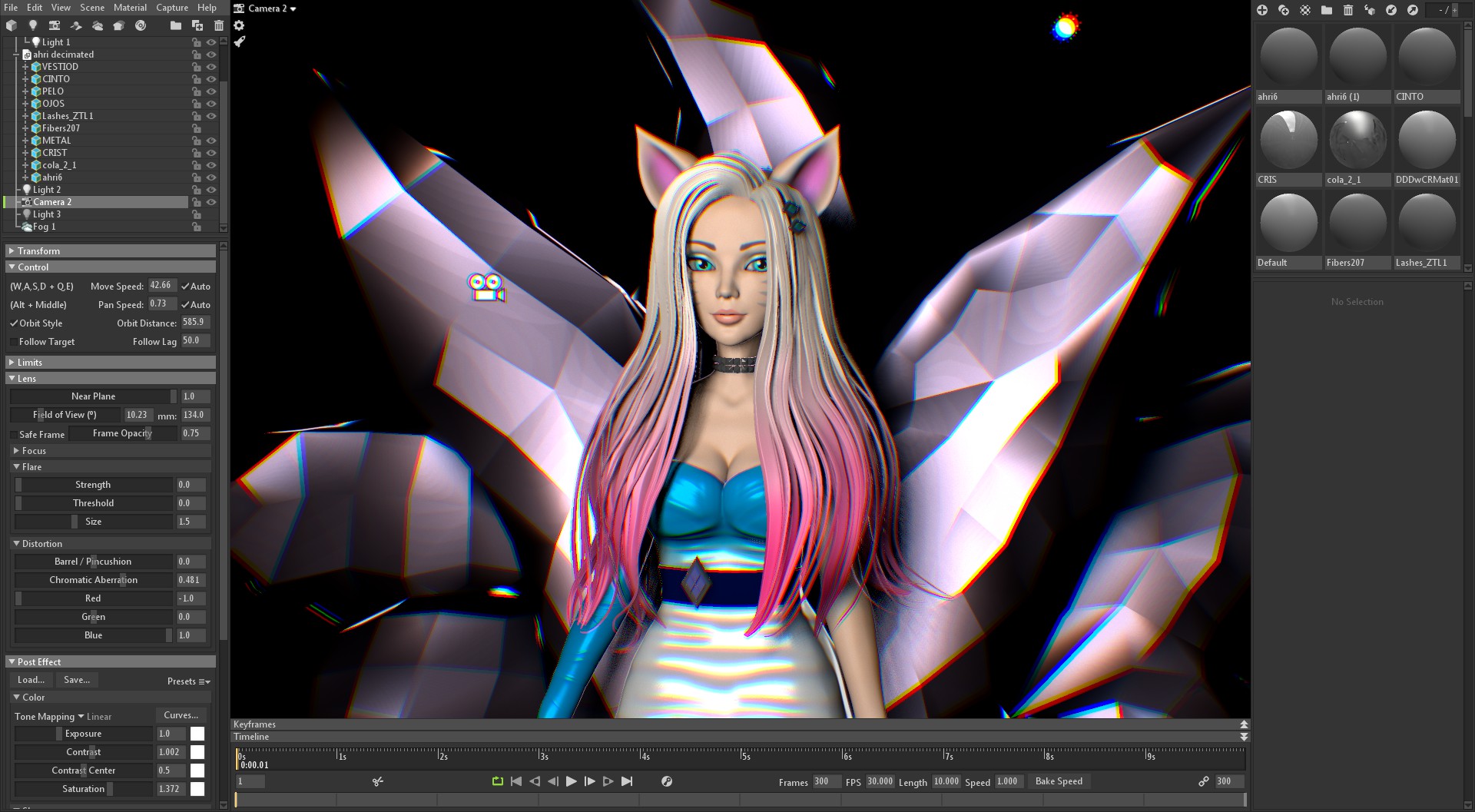Toggle visibility of PELO mesh

[211, 91]
